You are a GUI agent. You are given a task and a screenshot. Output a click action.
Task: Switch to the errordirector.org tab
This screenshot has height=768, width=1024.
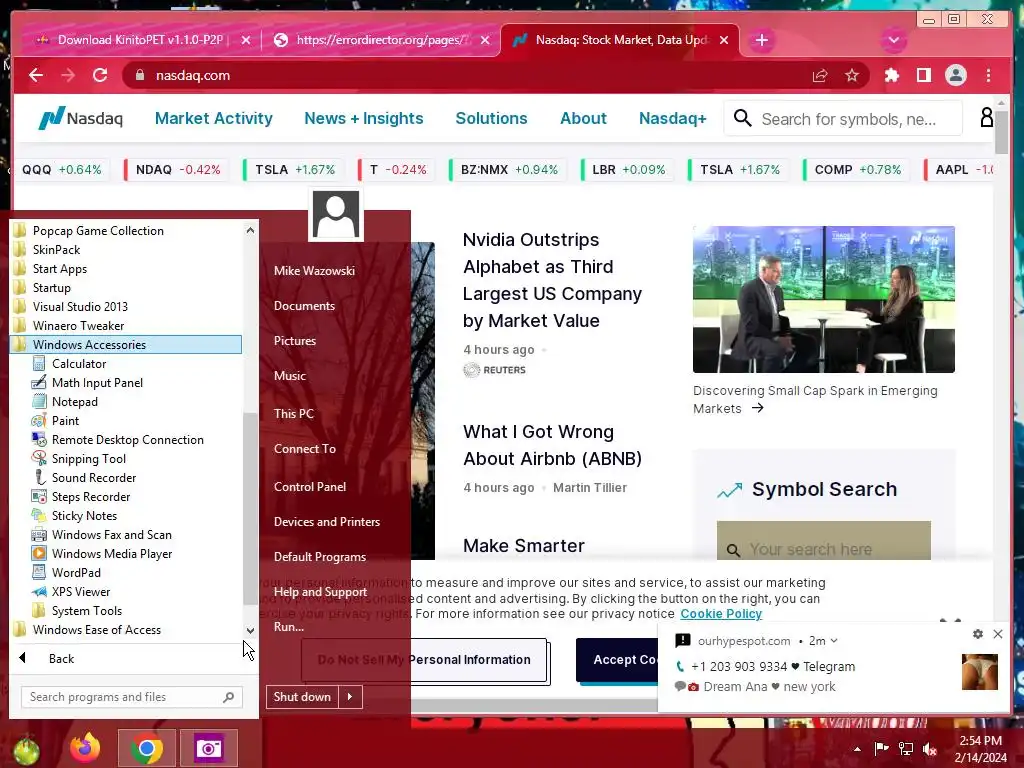pos(381,40)
